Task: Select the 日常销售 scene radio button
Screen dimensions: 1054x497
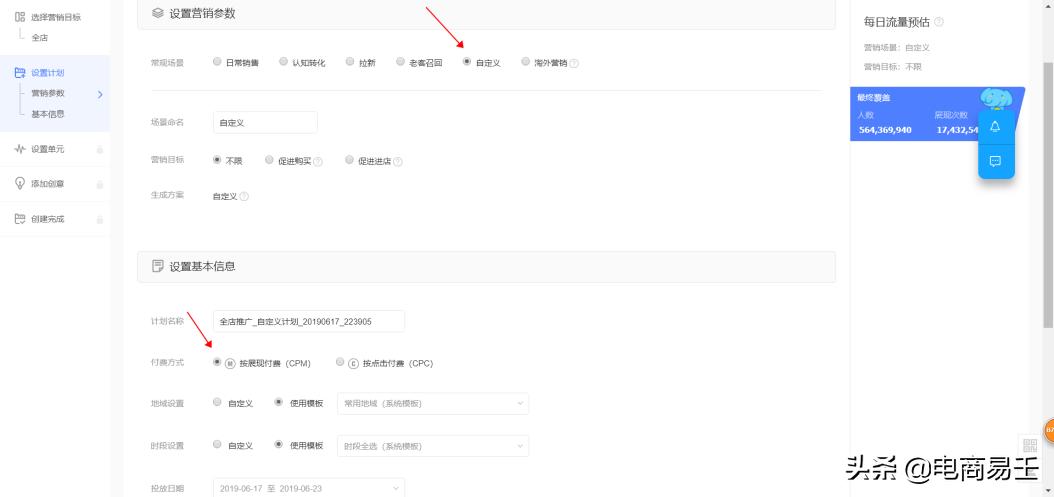Action: click(216, 61)
